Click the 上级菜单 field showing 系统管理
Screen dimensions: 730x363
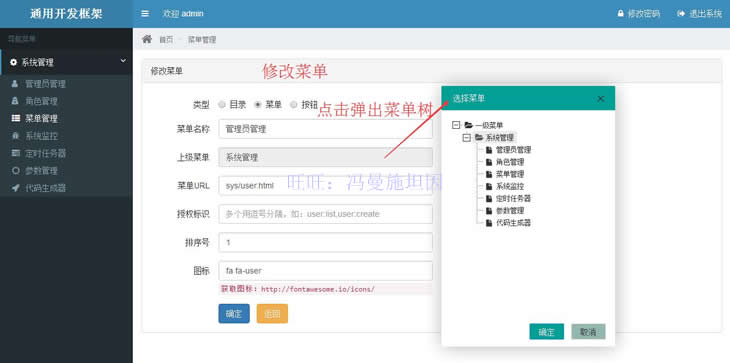click(x=325, y=157)
